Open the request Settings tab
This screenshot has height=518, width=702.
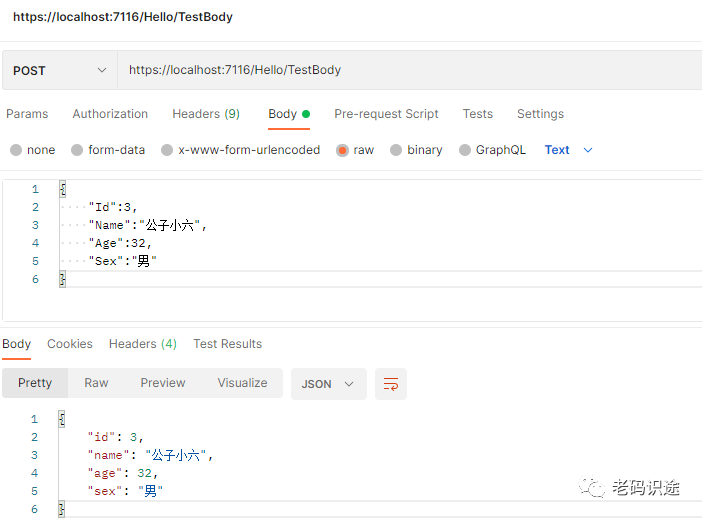540,114
